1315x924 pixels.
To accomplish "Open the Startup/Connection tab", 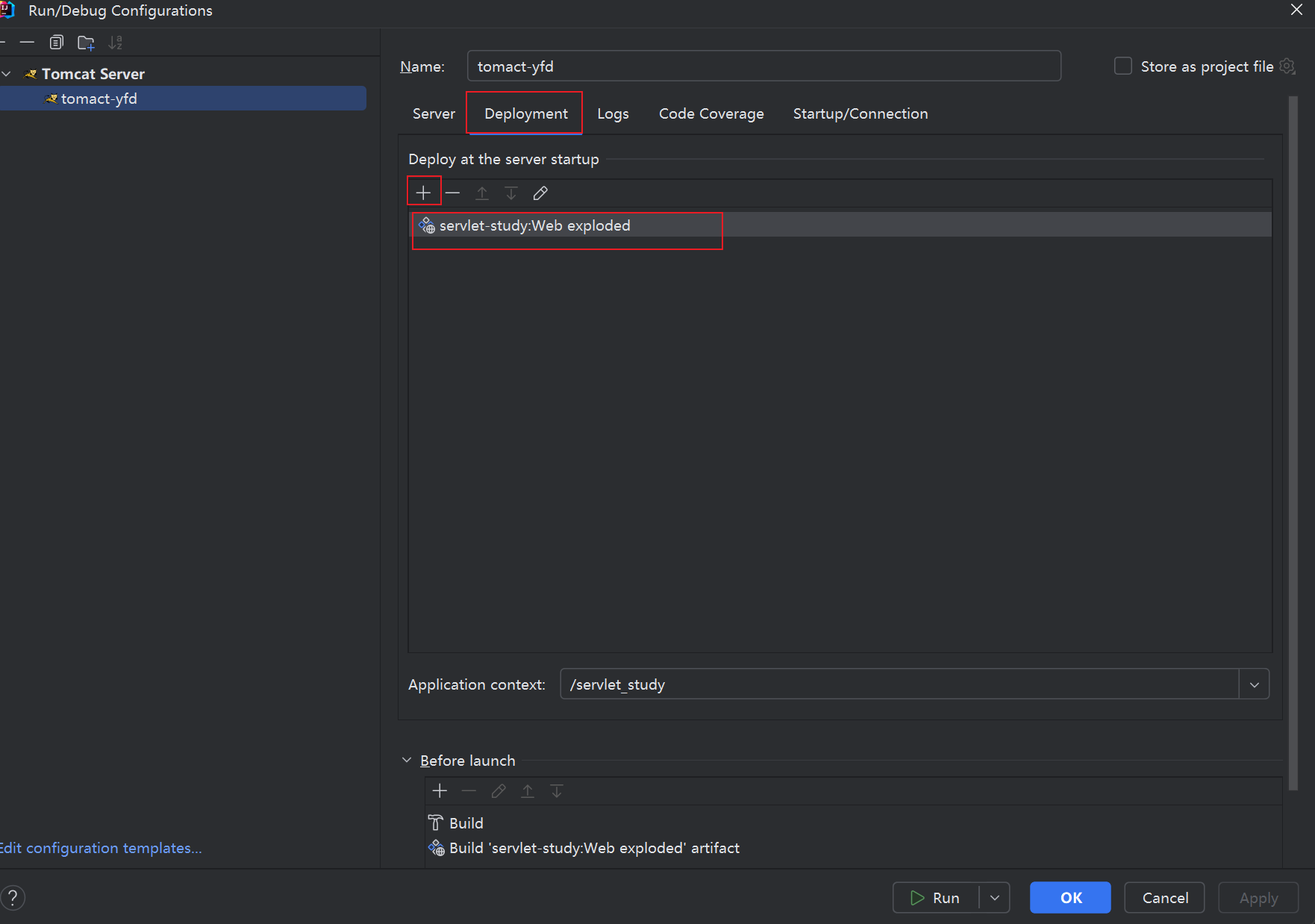I will click(860, 113).
